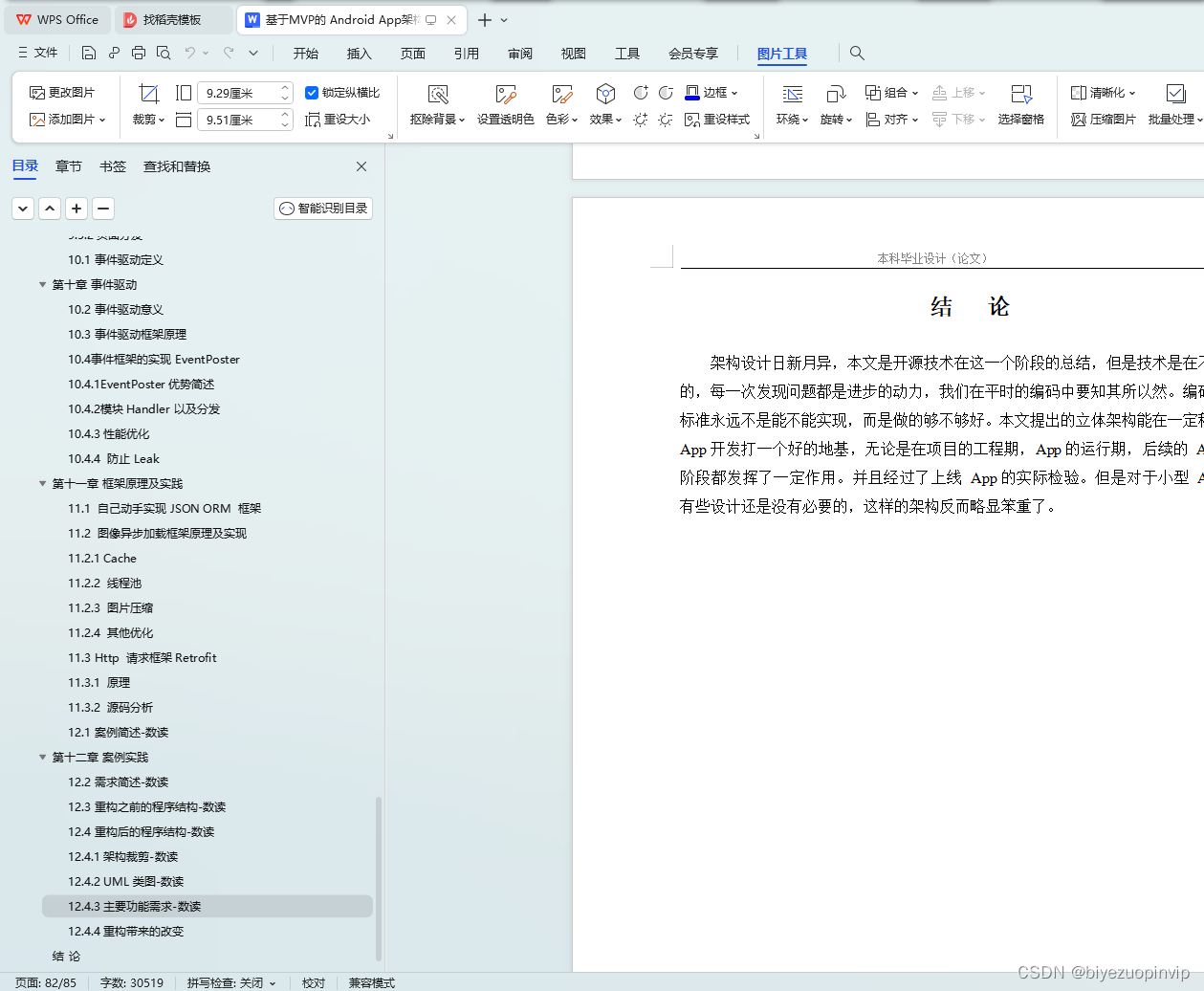Viewport: 1204px width, 991px height.
Task: Switch to 审阅 ribbon tab
Action: pyautogui.click(x=520, y=54)
